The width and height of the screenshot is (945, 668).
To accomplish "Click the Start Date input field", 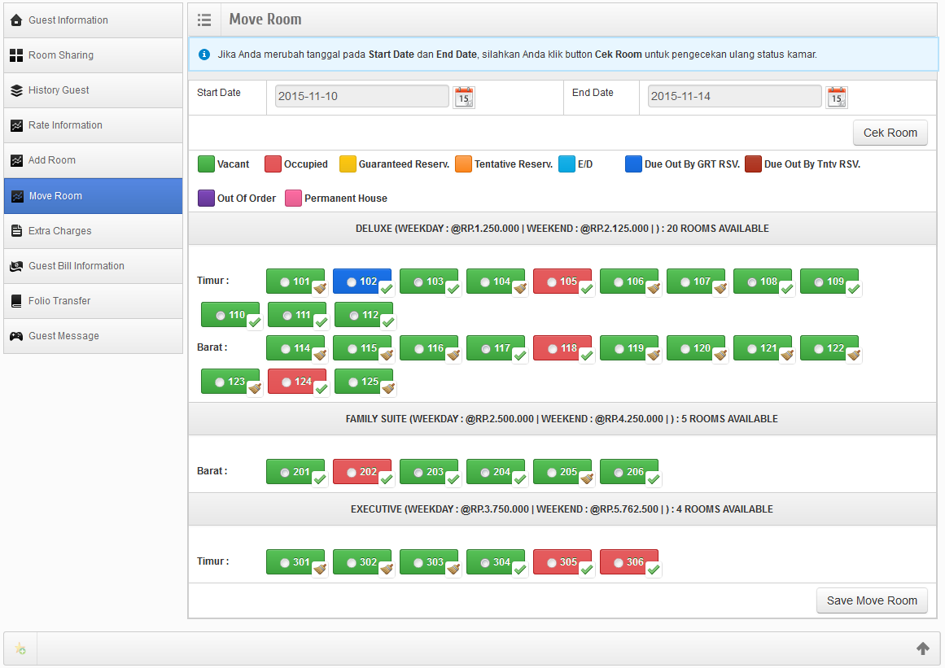I will (362, 97).
